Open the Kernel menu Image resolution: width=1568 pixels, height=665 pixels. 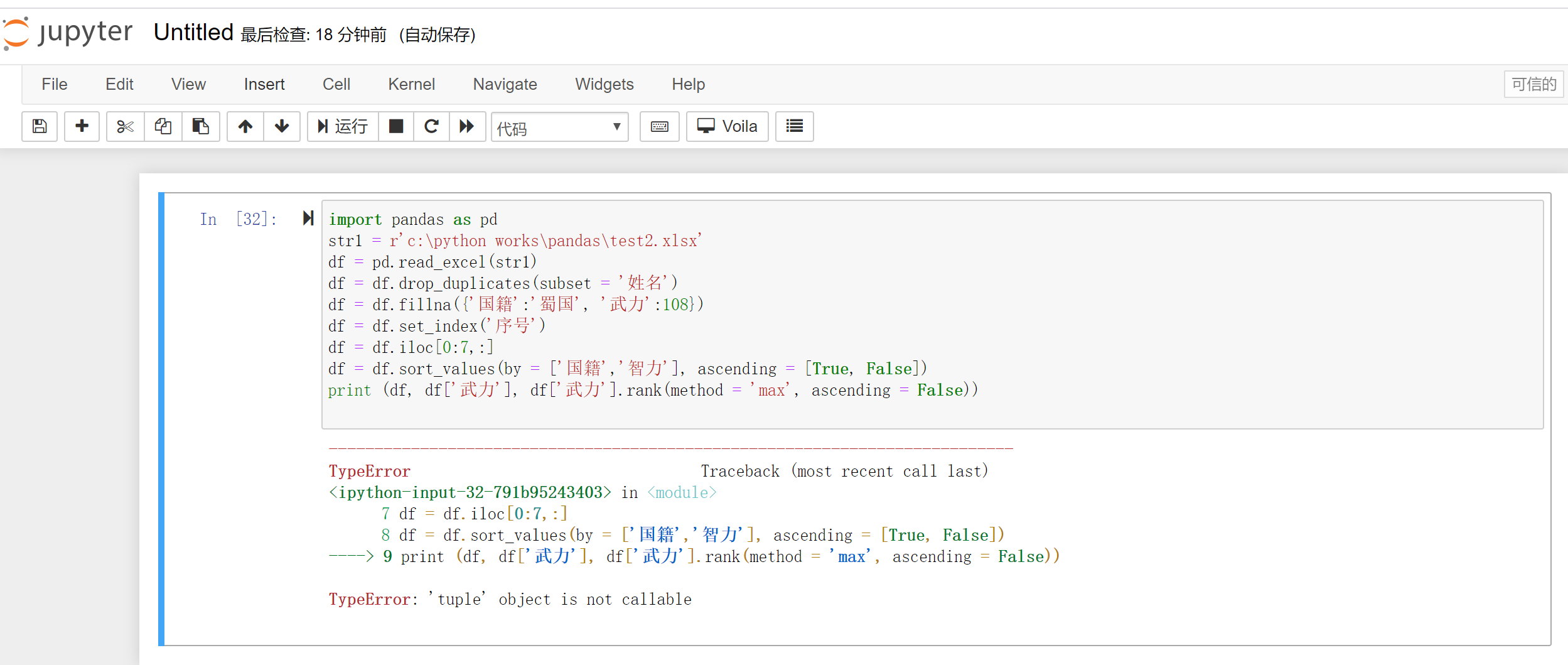(411, 84)
